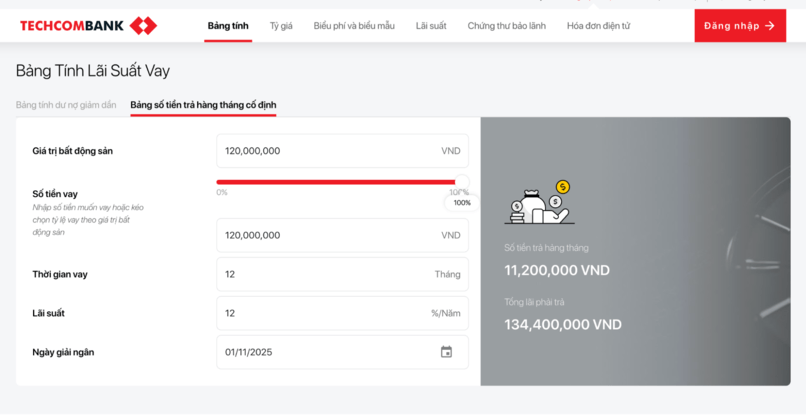This screenshot has width=806, height=418.
Task: Click the Giá trị bất động sản label
Action: pyautogui.click(x=72, y=151)
